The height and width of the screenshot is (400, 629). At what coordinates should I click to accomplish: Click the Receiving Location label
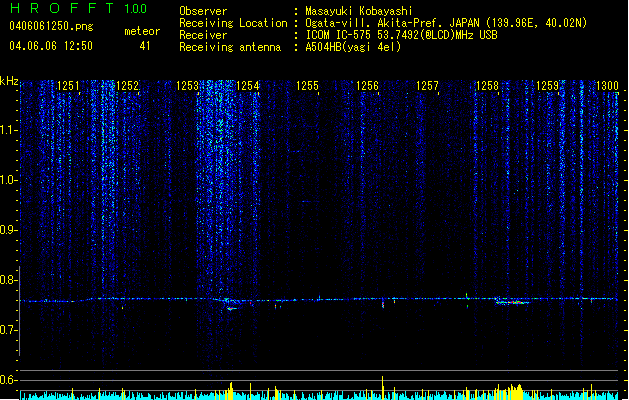click(x=233, y=23)
